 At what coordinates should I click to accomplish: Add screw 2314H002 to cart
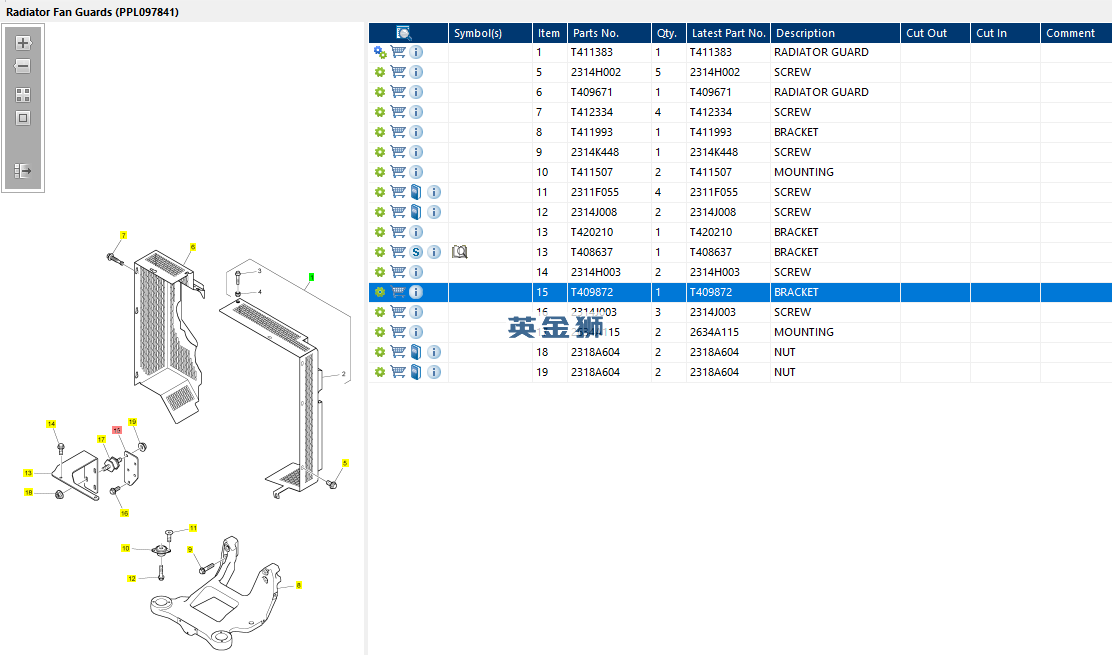pos(399,72)
